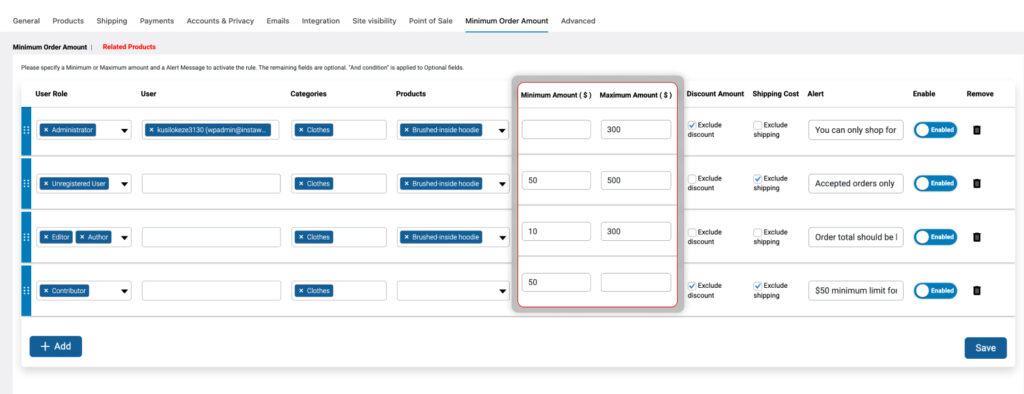
Task: Remove Clothes category tag in Contributor row
Action: (x=301, y=291)
